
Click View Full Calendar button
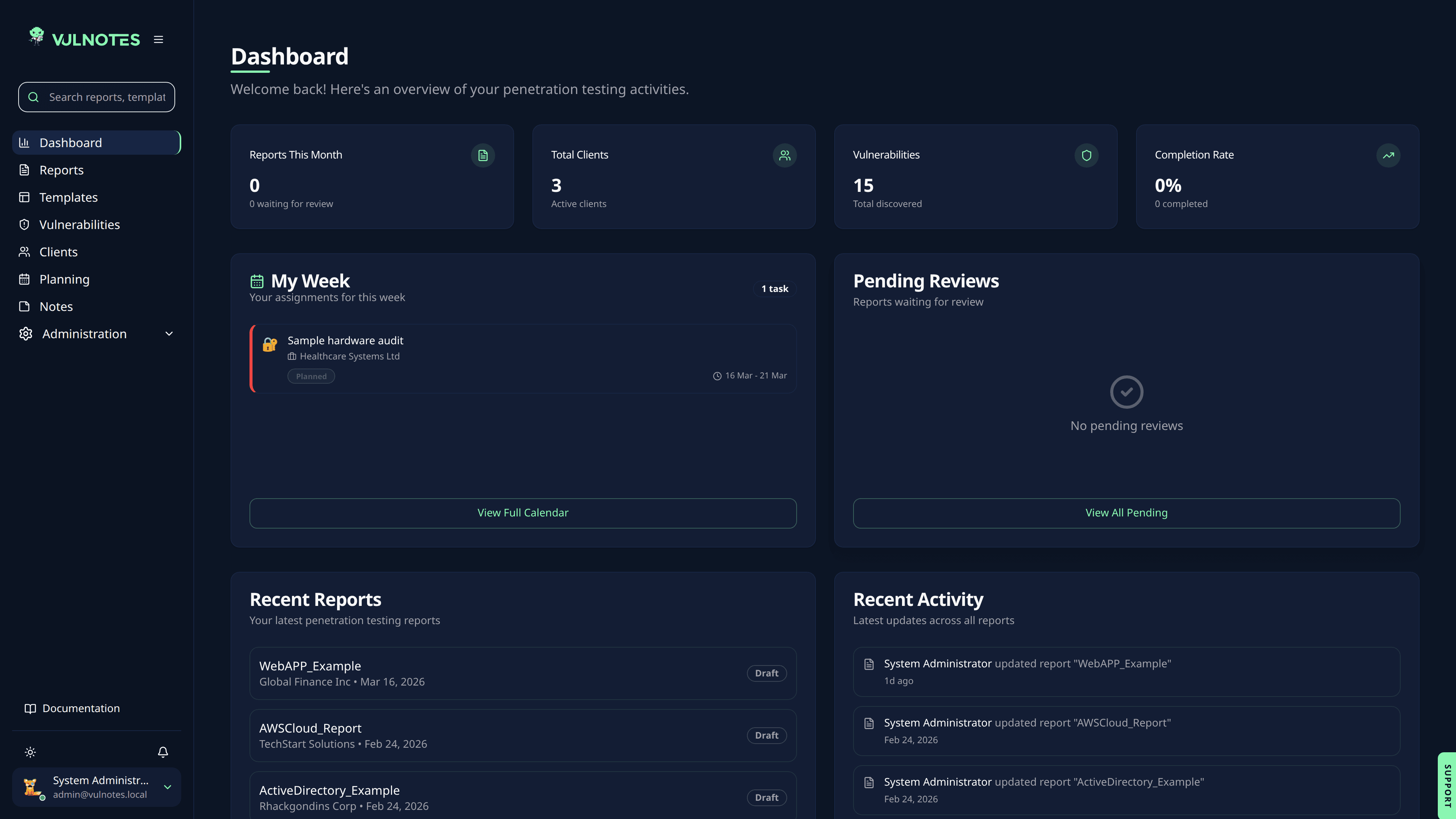523,513
